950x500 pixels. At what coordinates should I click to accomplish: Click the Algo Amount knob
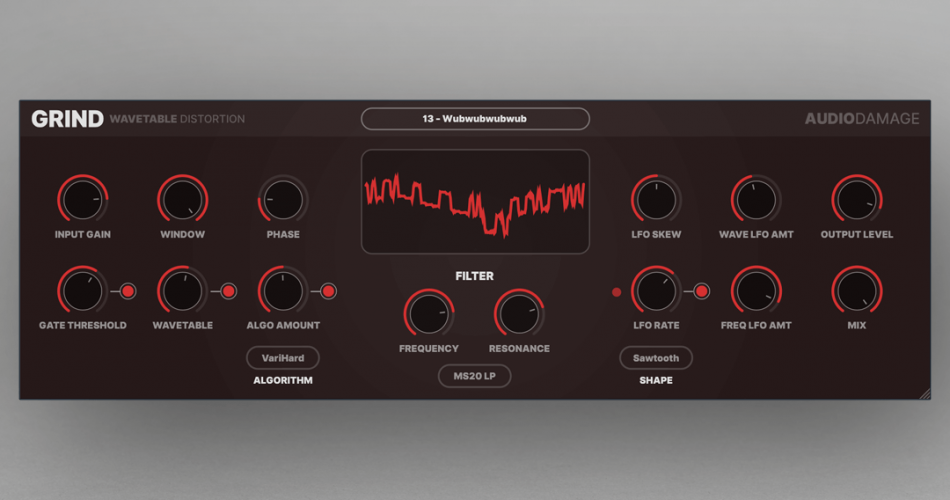click(283, 291)
